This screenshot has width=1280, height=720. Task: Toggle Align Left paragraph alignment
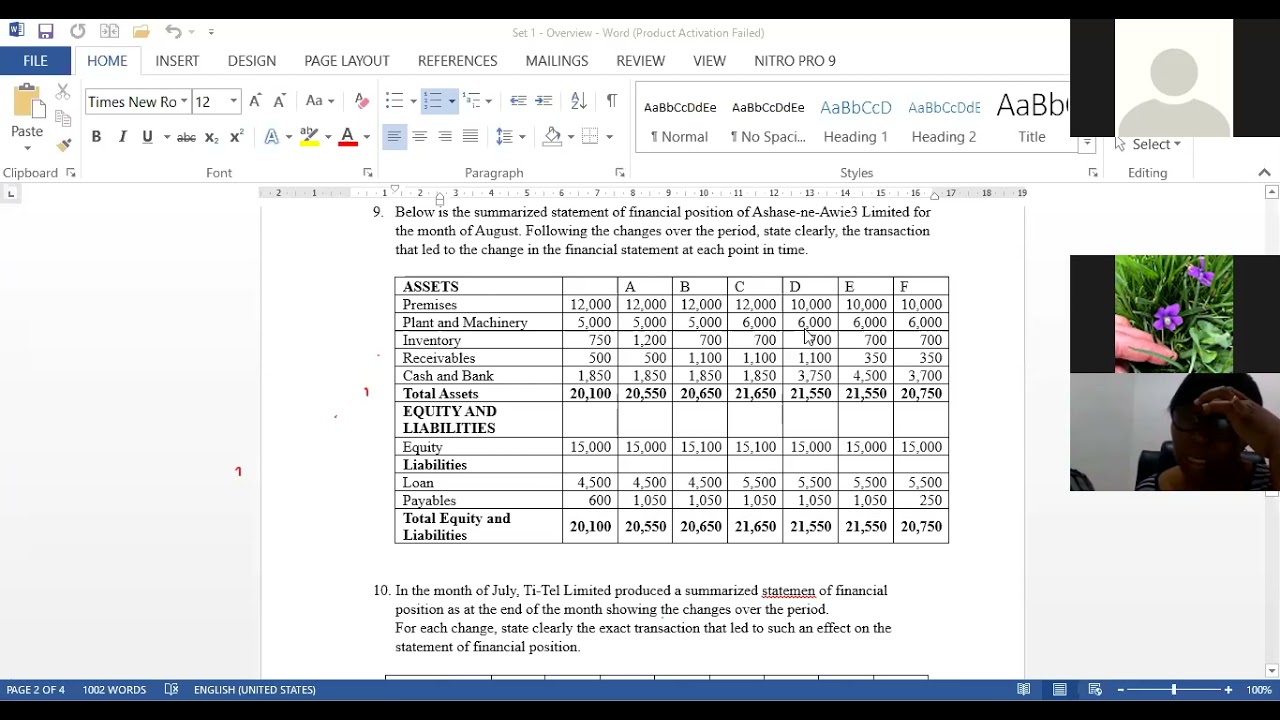(x=394, y=137)
